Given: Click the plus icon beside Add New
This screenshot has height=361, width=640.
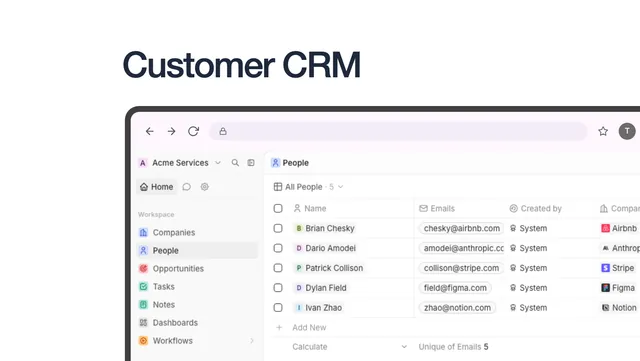Looking at the screenshot, I should point(279,328).
